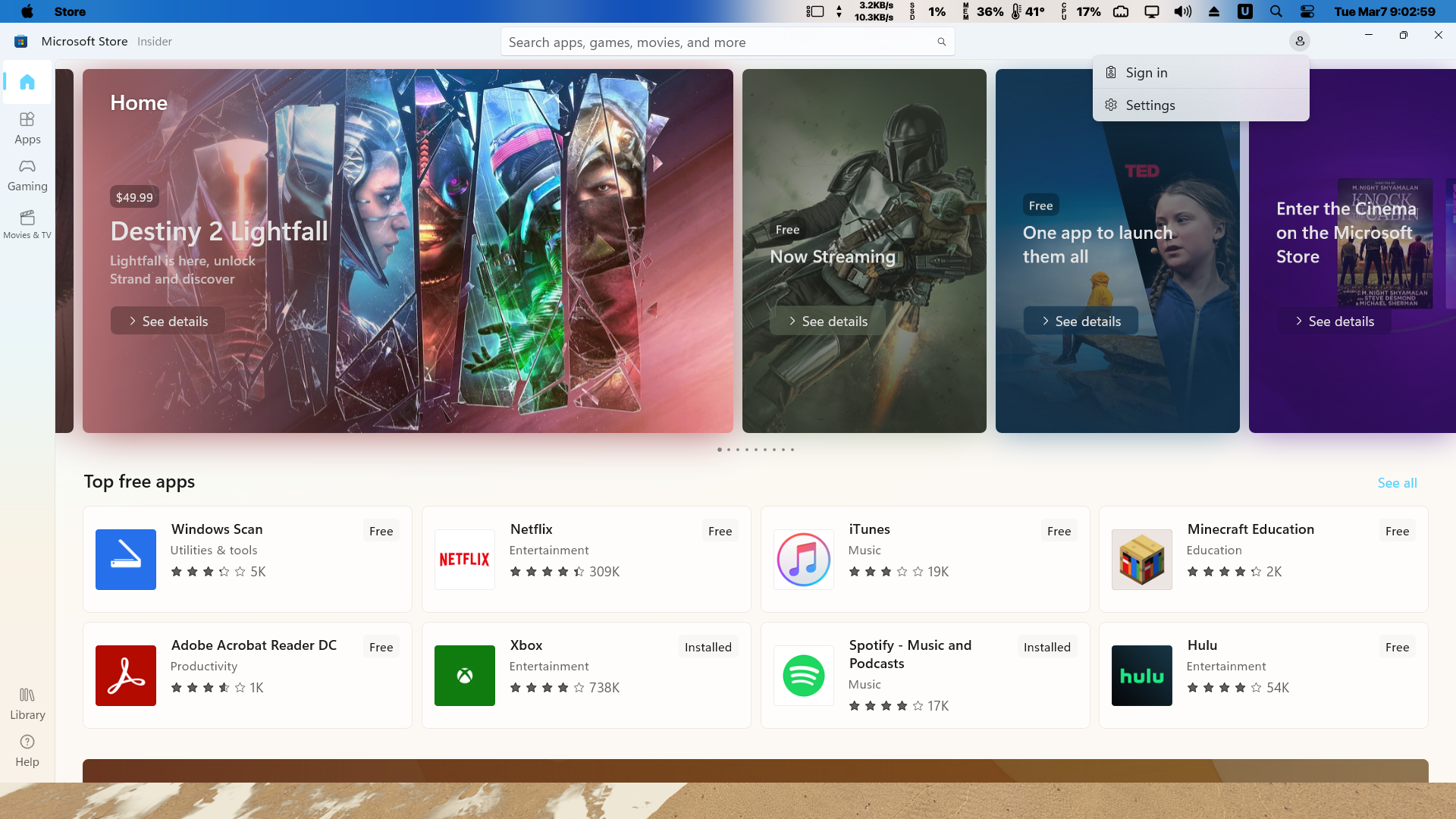Click See details for Destiny 2 Lightfall
Viewport: 1456px width, 819px height.
[168, 321]
